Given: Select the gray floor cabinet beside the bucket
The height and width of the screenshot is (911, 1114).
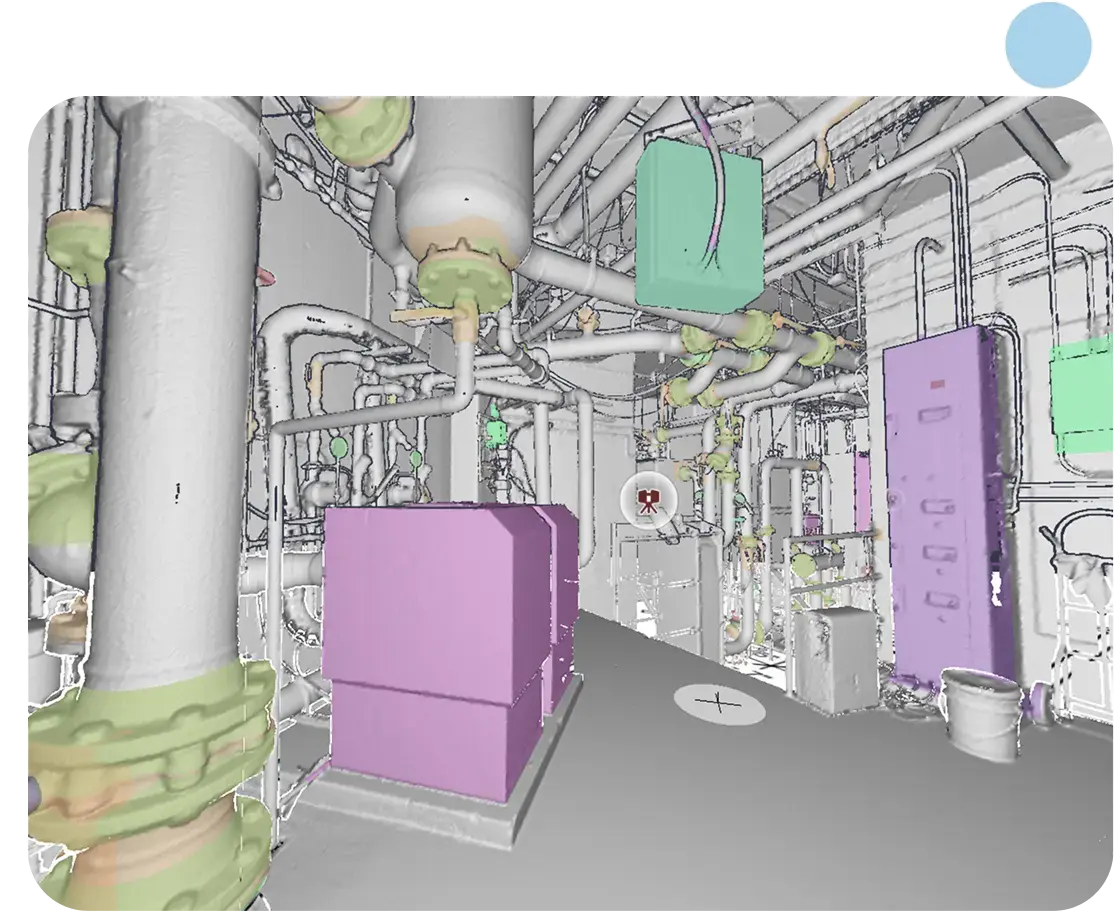Looking at the screenshot, I should coord(835,660).
